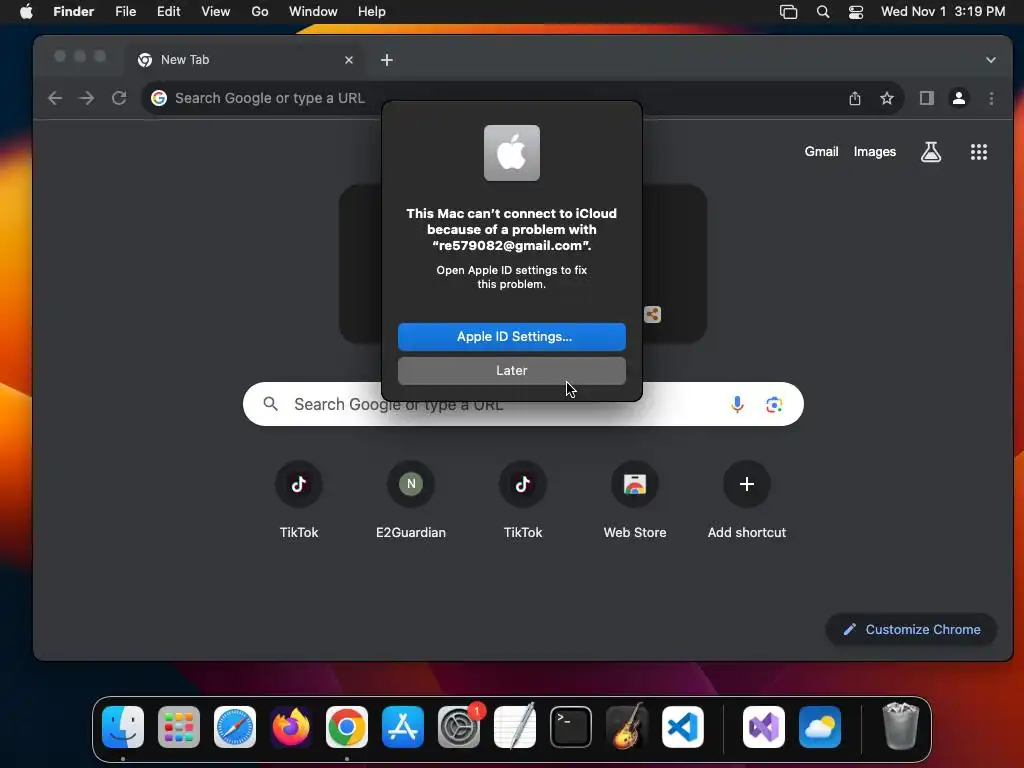
Task: Launch Safari from the Dock
Action: click(235, 727)
